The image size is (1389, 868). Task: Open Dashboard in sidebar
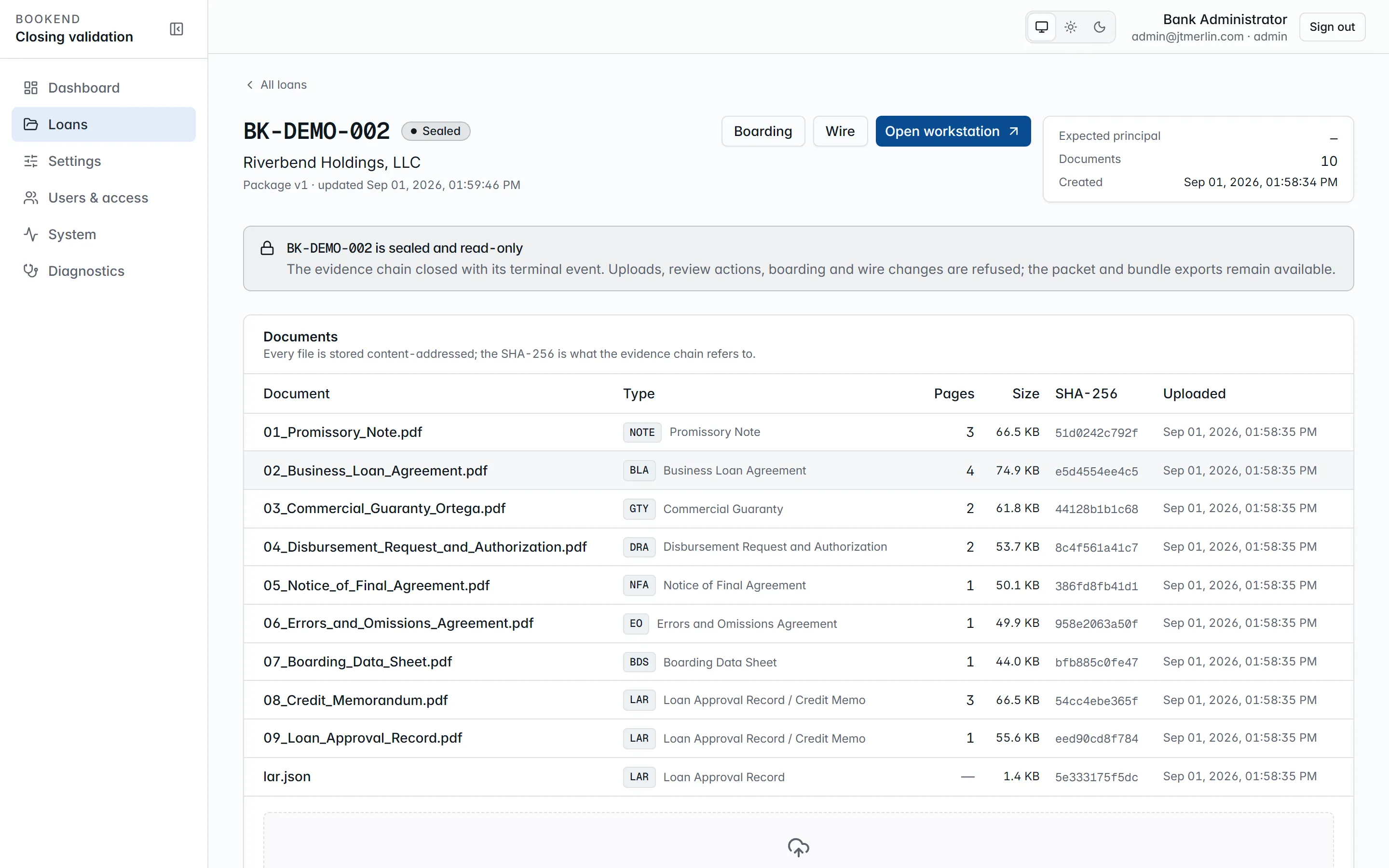(103, 88)
